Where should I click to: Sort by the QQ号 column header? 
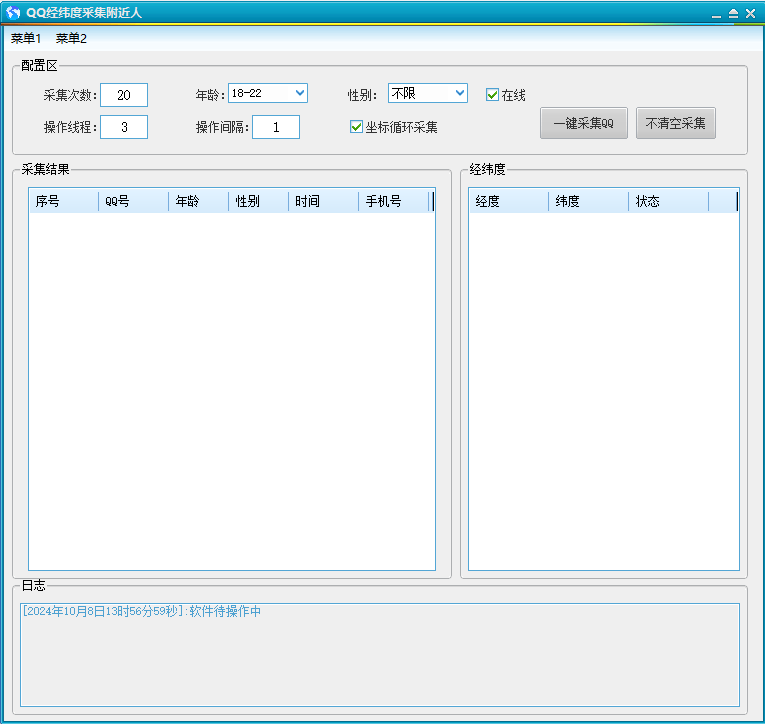point(133,202)
